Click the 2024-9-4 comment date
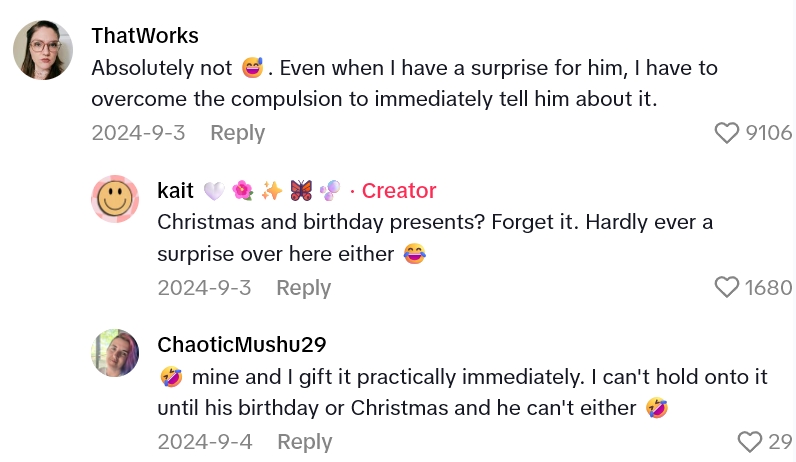The height and width of the screenshot is (462, 796). point(204,442)
